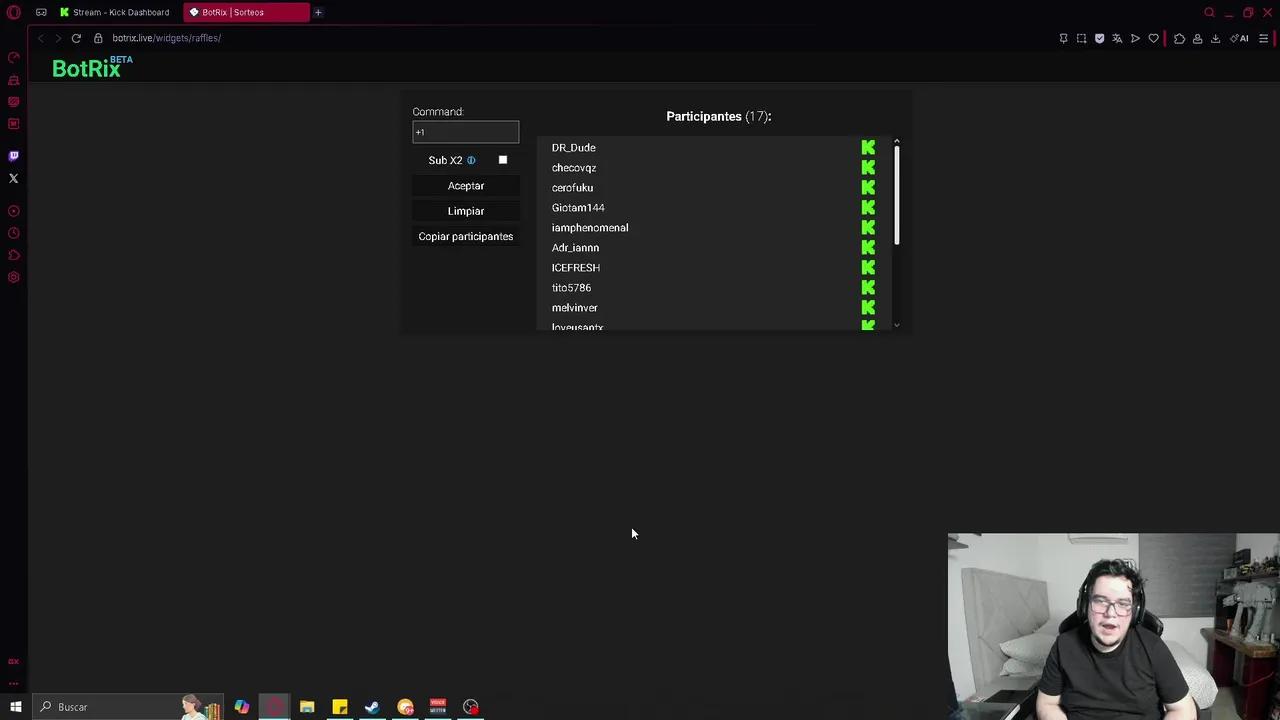The image size is (1280, 720).
Task: Select participant ICEFRESH
Action: click(576, 267)
